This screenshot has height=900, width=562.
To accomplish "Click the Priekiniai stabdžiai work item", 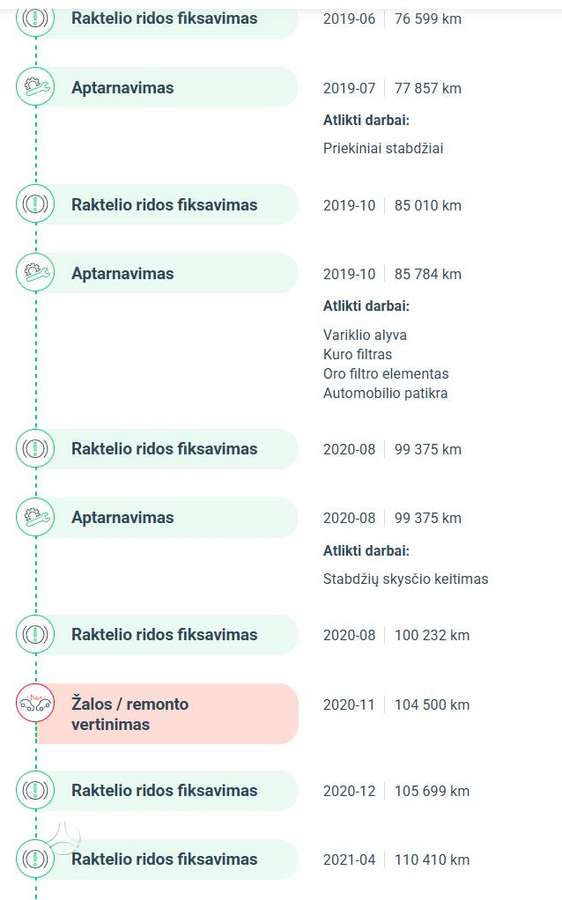I will coord(383,148).
